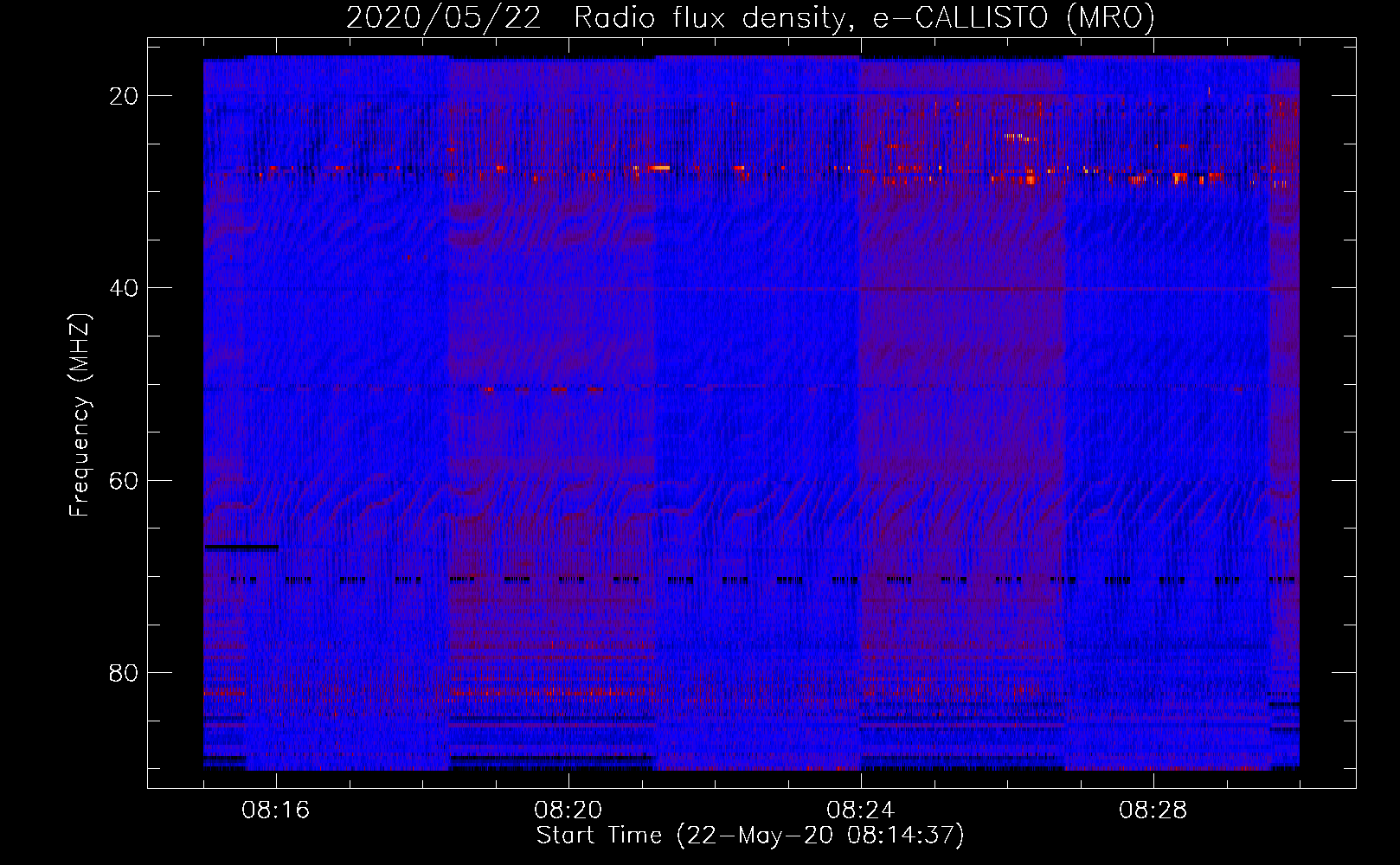Click the date '2020/05/22' in the title
The width and height of the screenshot is (1400, 865).
443,18
